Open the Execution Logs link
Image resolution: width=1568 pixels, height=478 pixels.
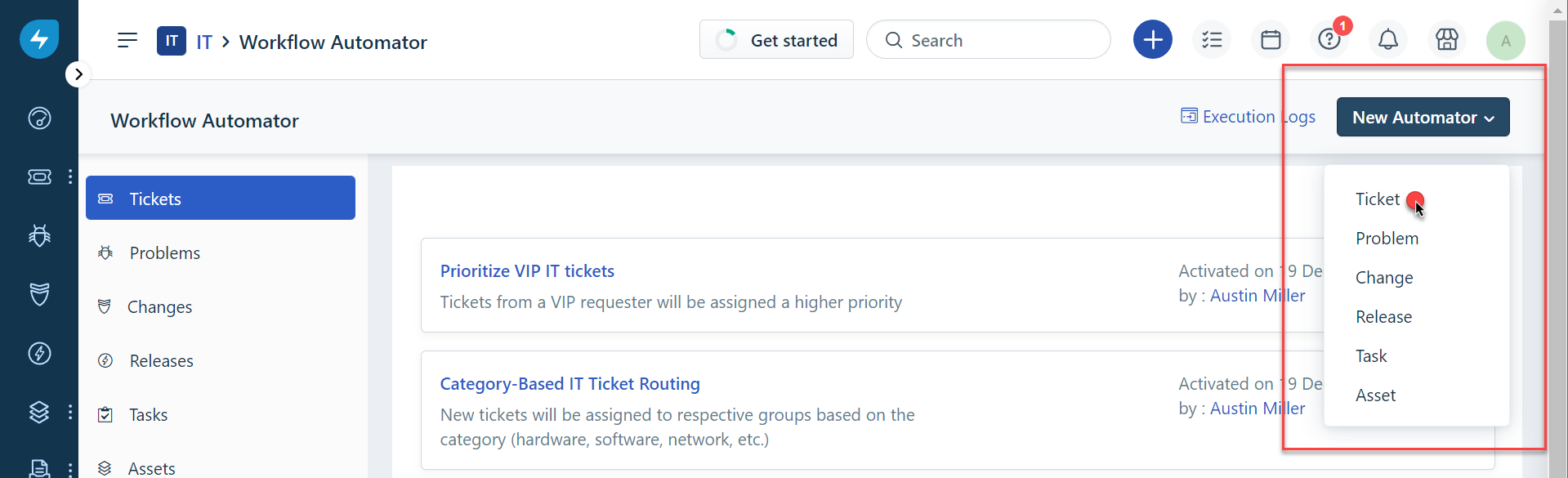tap(1248, 117)
